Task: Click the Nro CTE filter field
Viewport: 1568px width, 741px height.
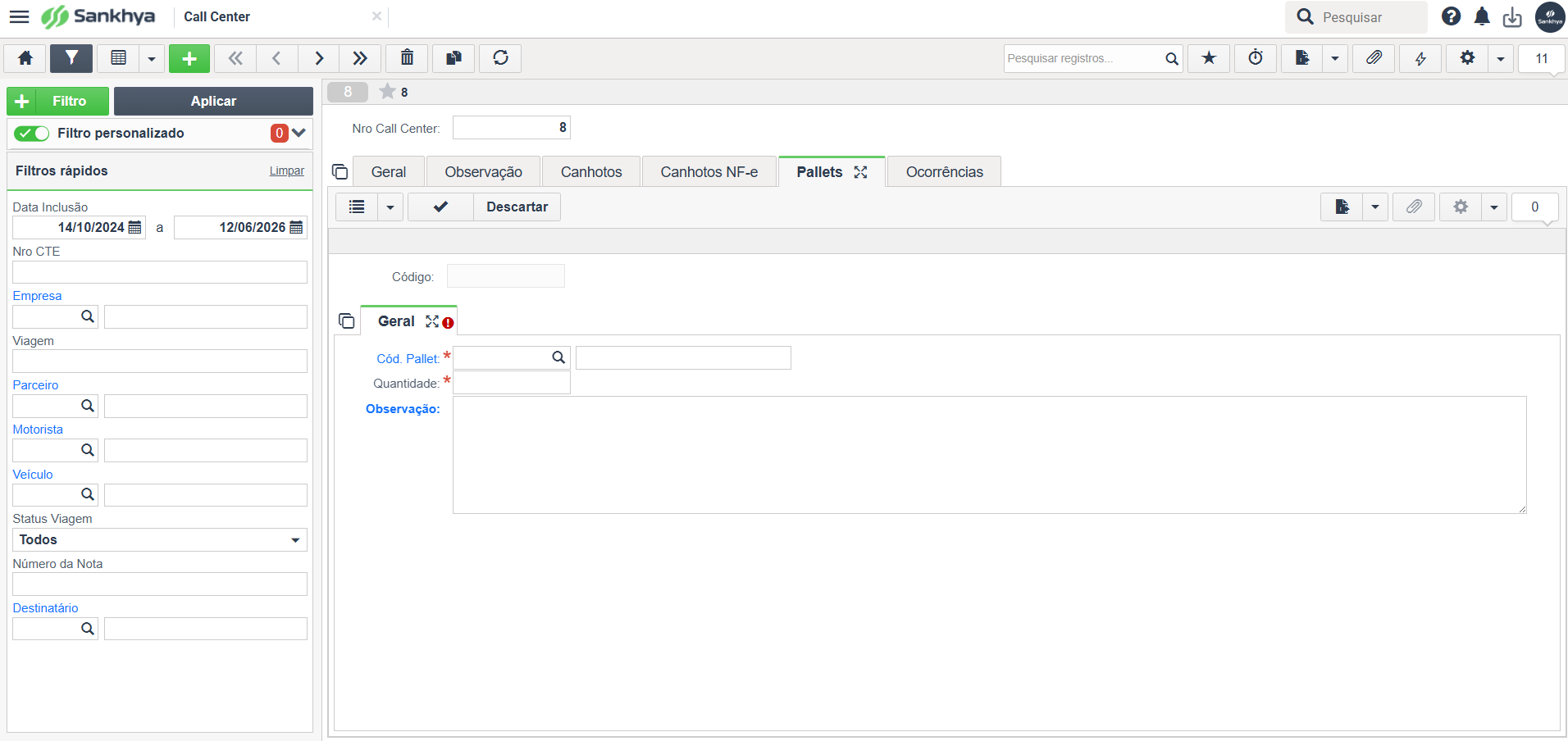Action: 160,272
